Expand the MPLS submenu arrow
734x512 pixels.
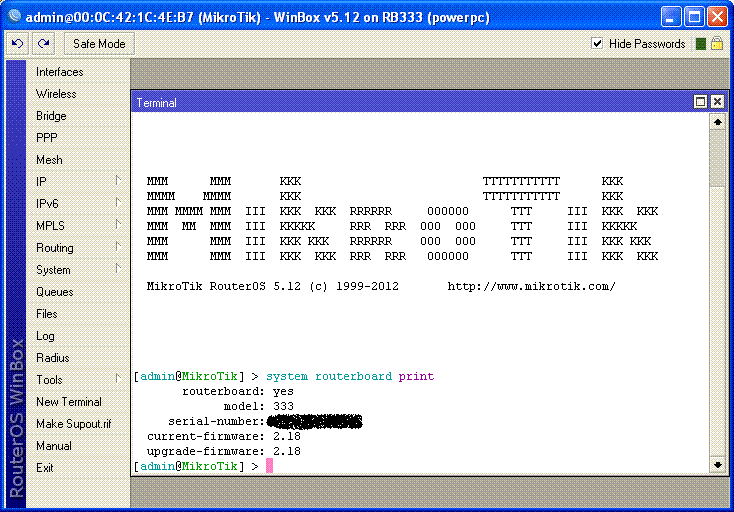click(118, 225)
